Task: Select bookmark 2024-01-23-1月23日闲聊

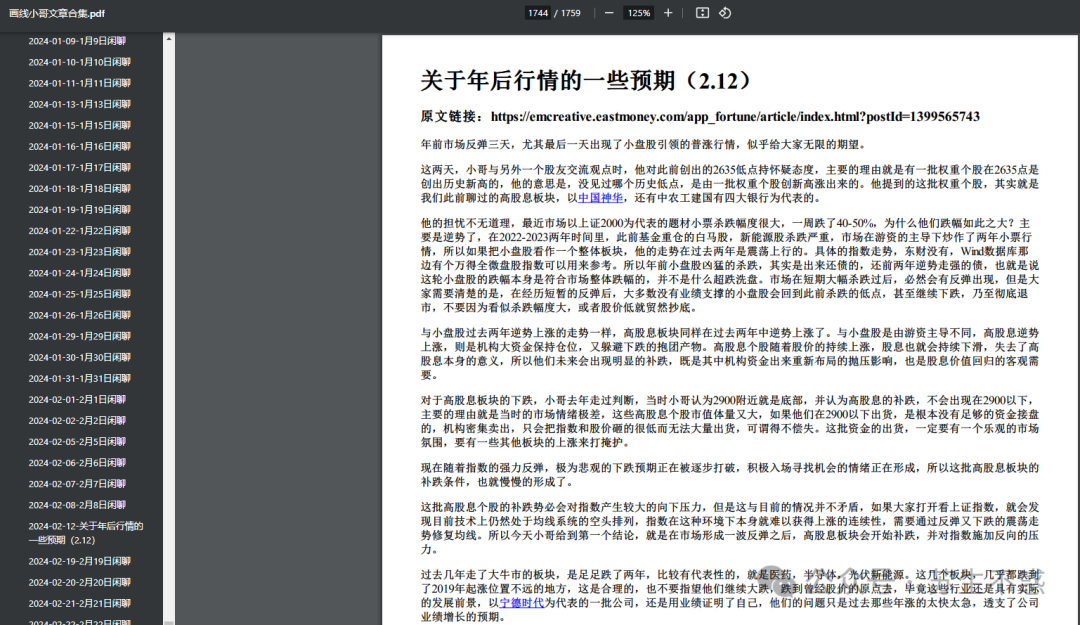Action: [x=80, y=252]
